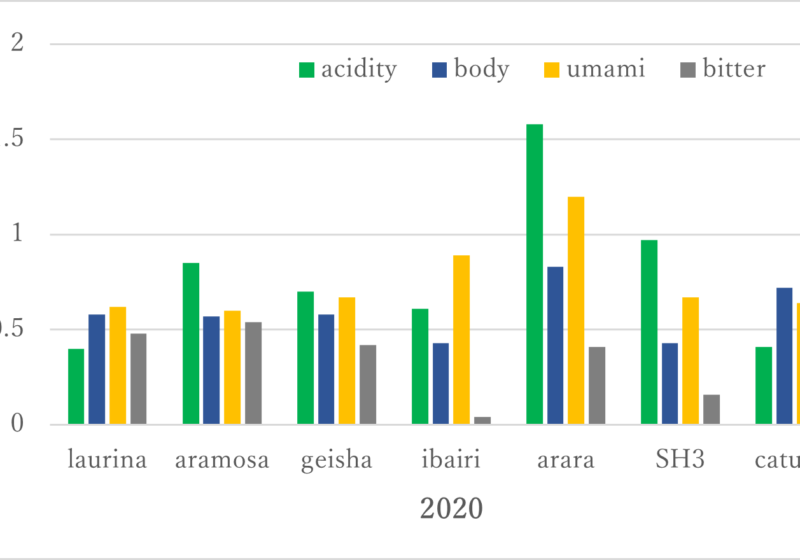Select the tiny ibairi bitter bar
The width and height of the screenshot is (800, 560).
click(x=483, y=420)
